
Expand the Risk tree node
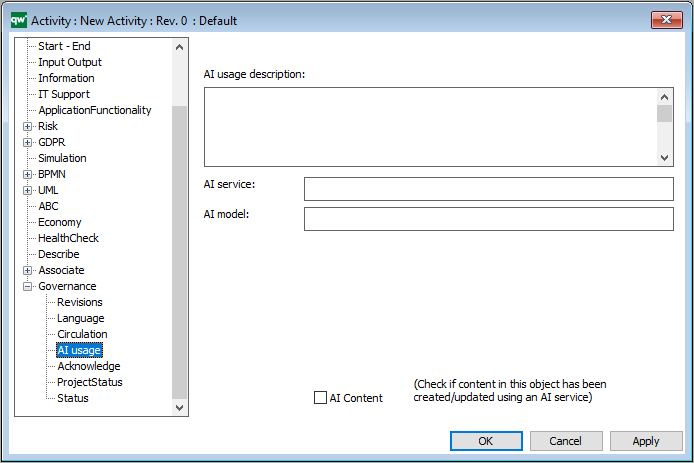coord(27,127)
